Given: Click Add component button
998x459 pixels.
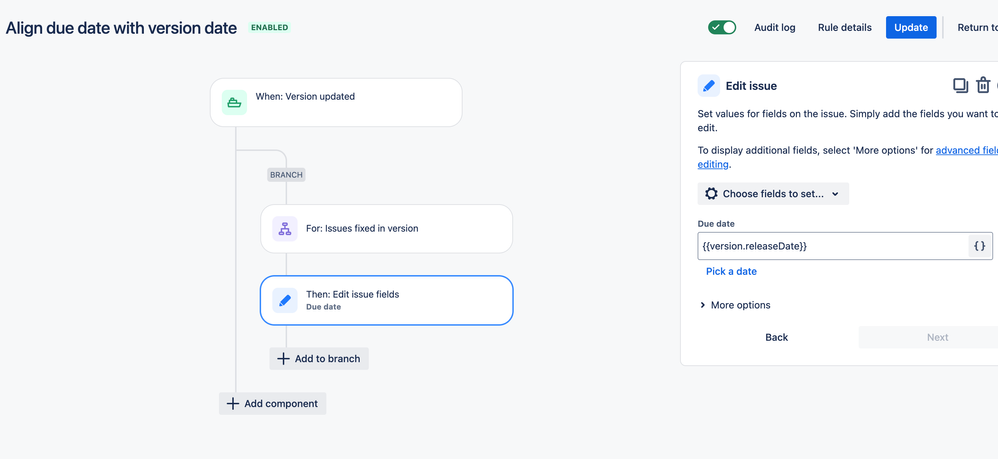Looking at the screenshot, I should (272, 404).
